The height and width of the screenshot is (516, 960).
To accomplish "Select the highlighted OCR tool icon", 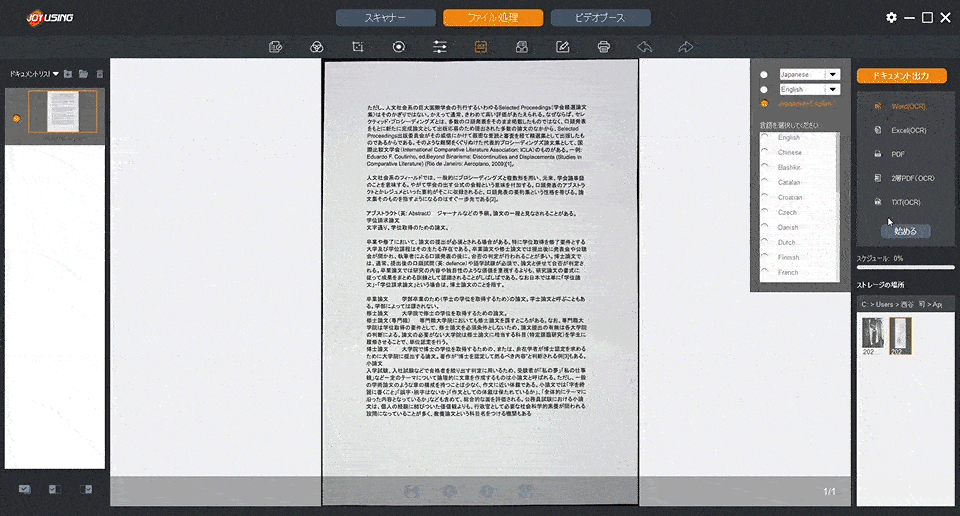I will (x=480, y=47).
